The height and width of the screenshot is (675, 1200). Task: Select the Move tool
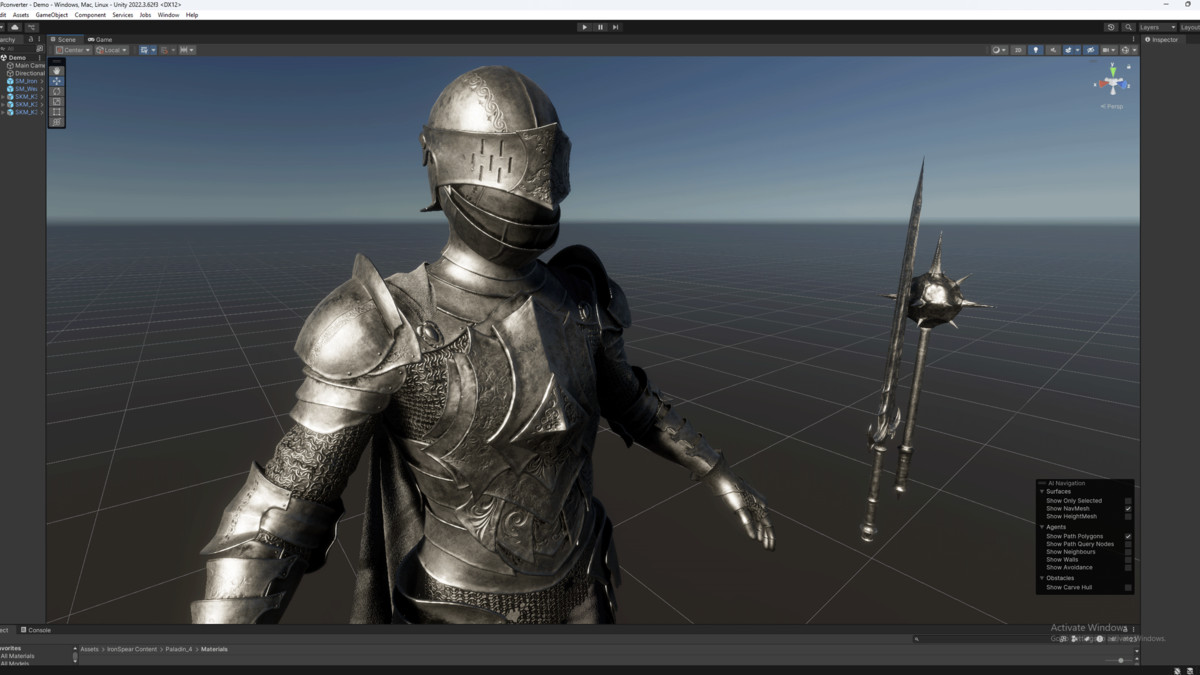[x=57, y=81]
